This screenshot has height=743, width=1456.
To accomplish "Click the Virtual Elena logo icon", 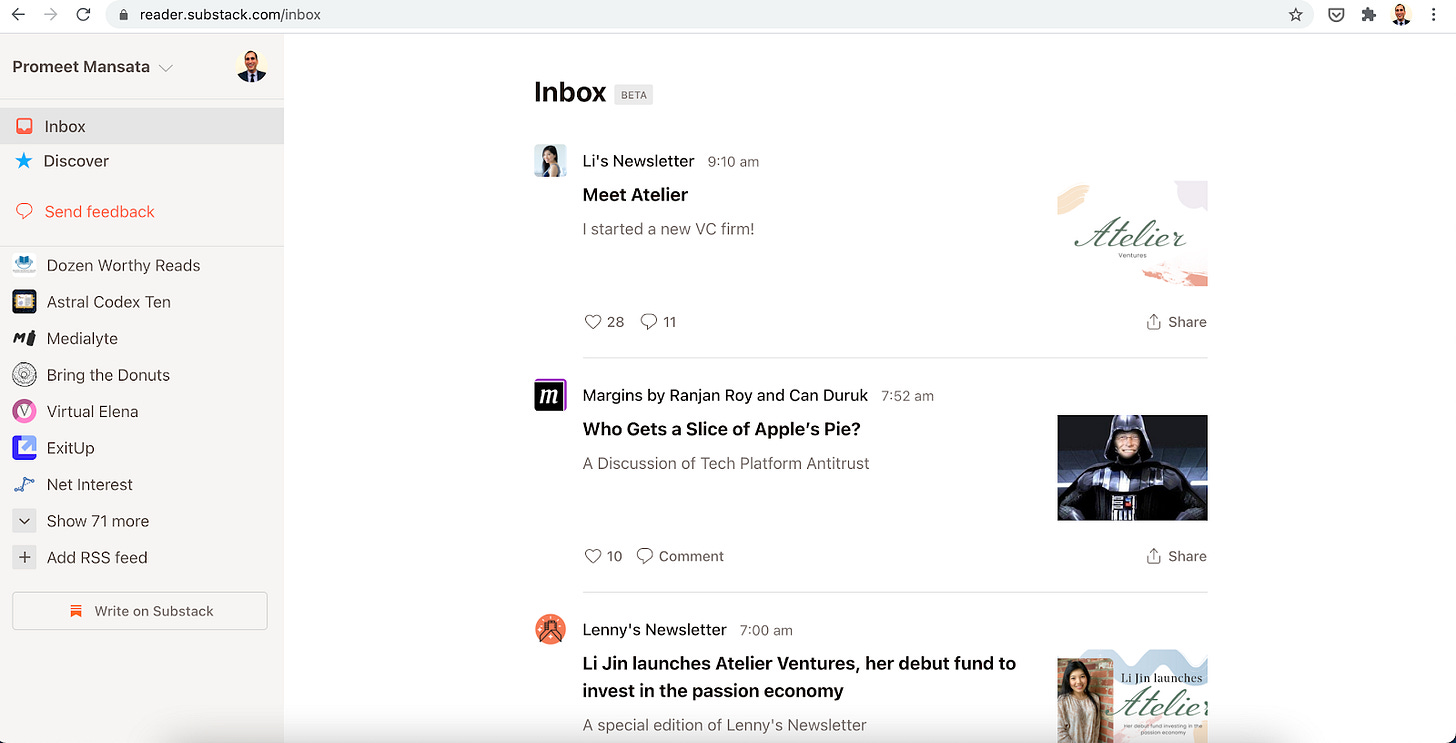I will 24,411.
